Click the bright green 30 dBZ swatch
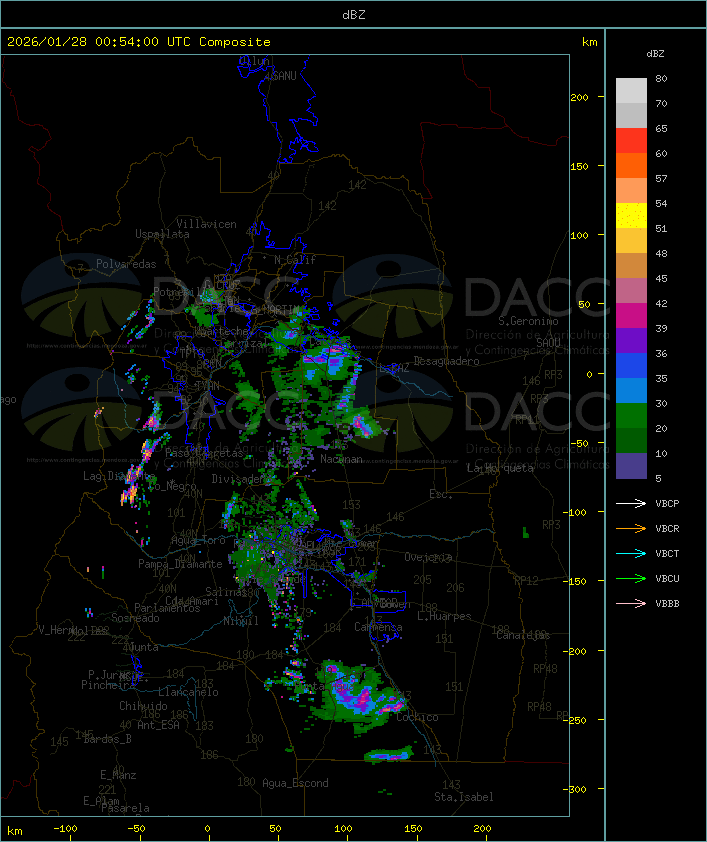The image size is (707, 842). click(x=631, y=416)
